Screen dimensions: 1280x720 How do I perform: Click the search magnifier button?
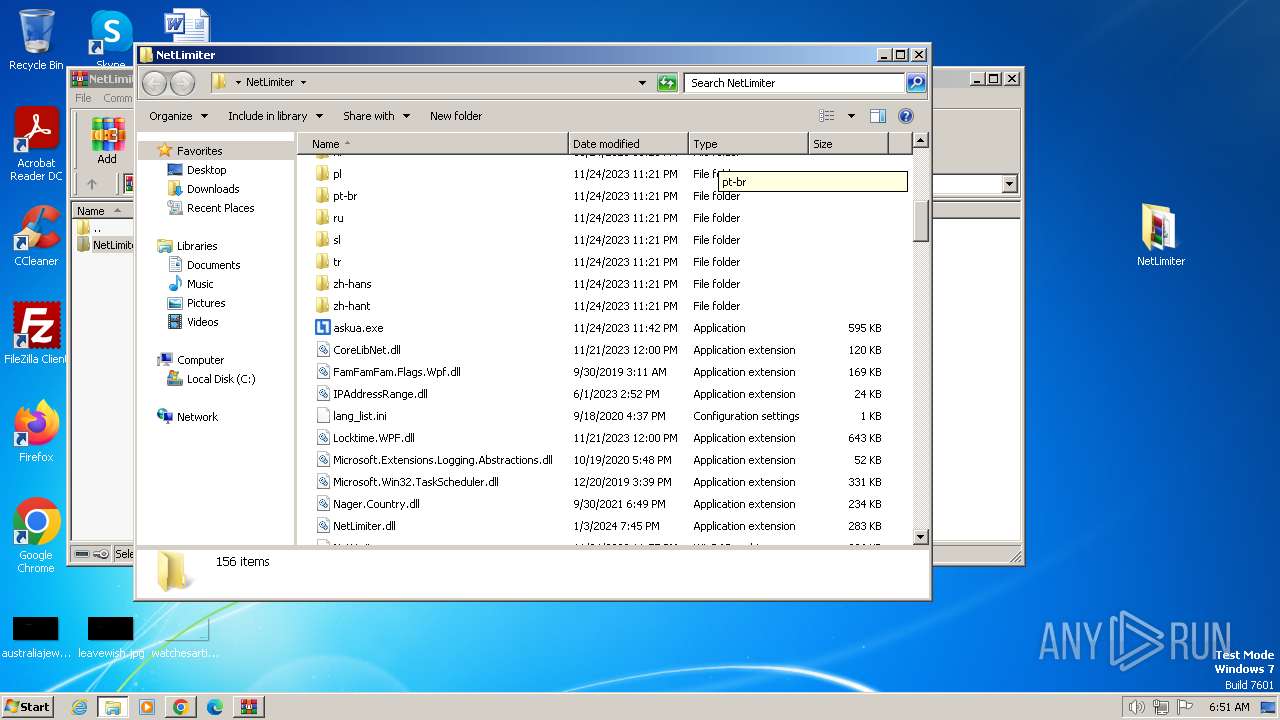[915, 83]
